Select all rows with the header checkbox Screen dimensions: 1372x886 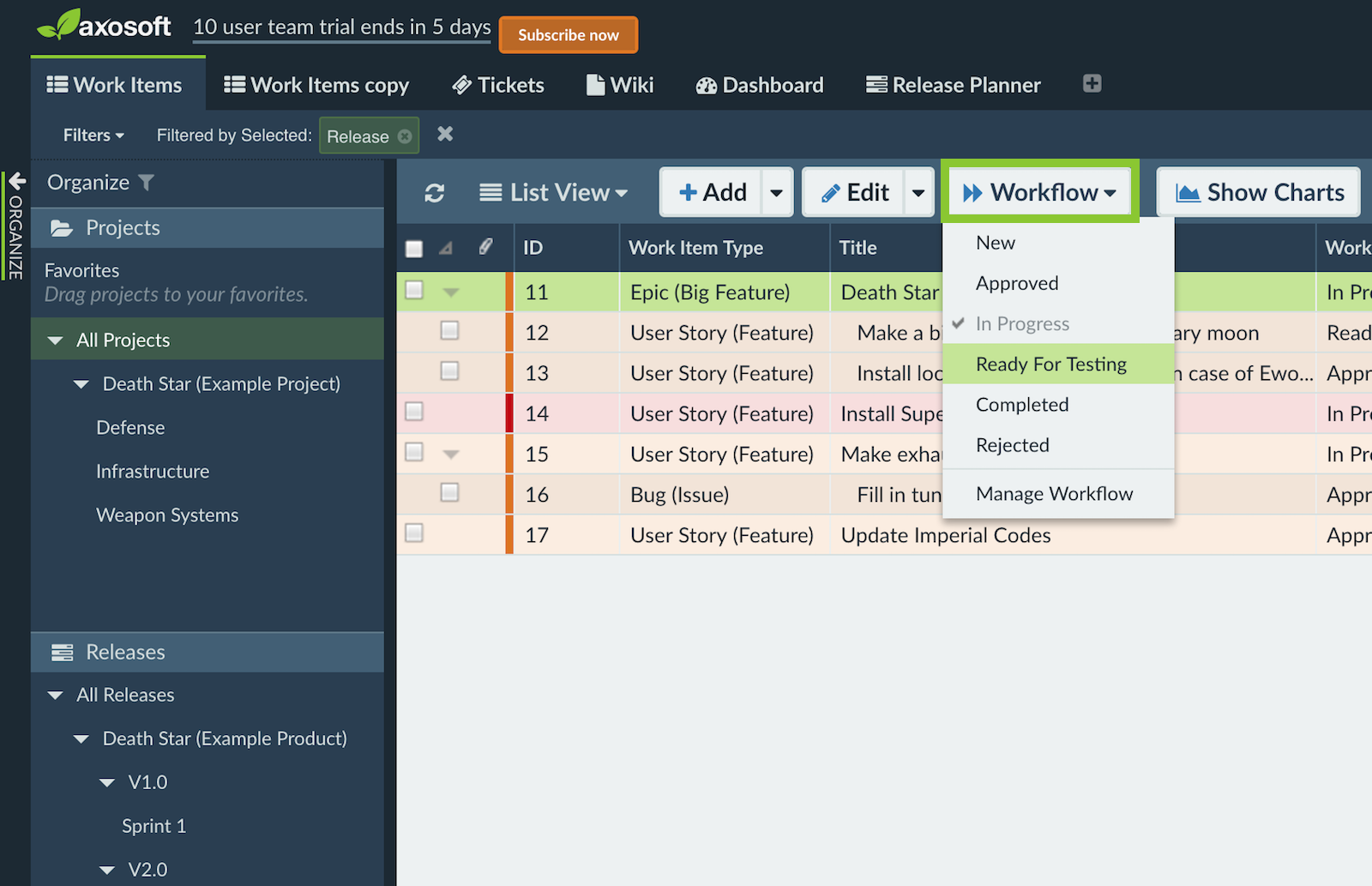pos(413,247)
